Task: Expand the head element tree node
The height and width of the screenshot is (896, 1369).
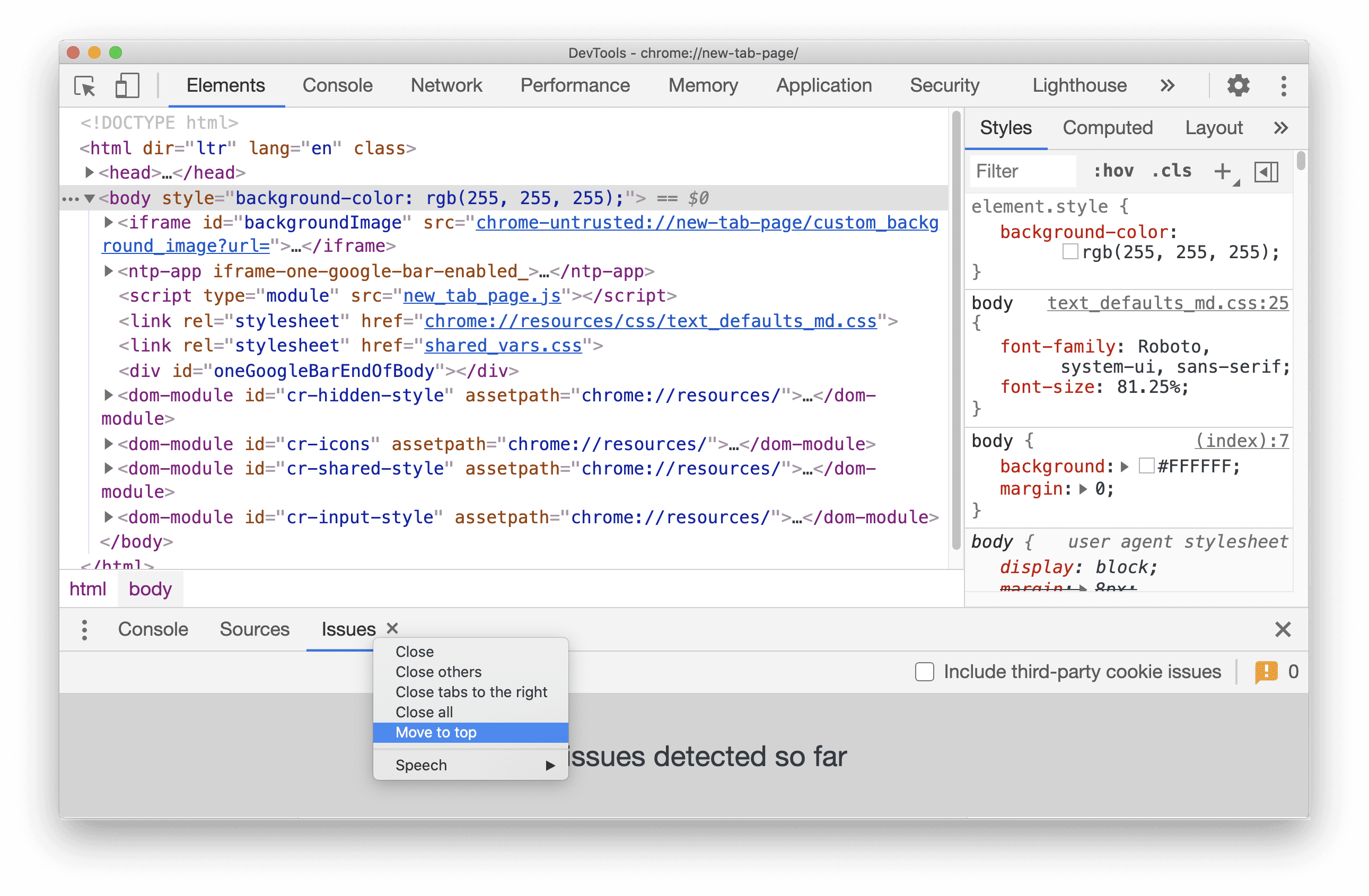Action: click(90, 172)
